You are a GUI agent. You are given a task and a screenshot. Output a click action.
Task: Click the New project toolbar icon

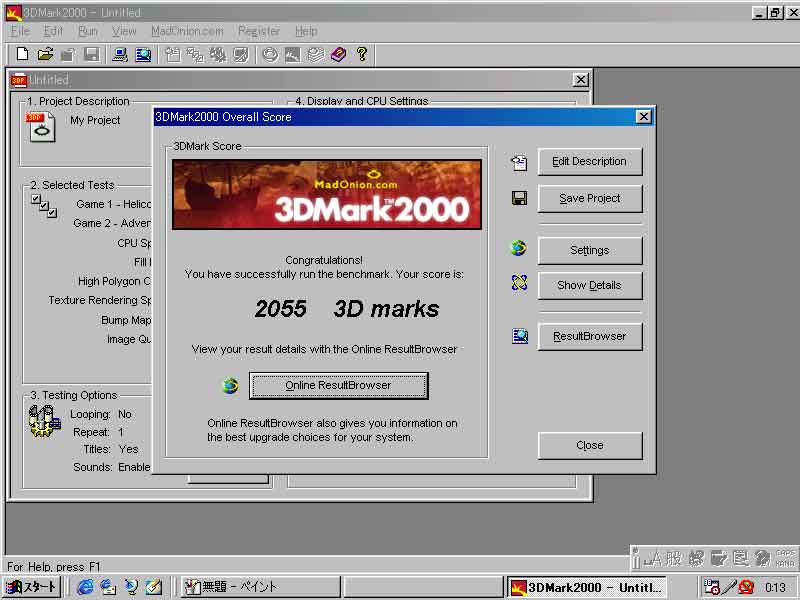tap(22, 54)
